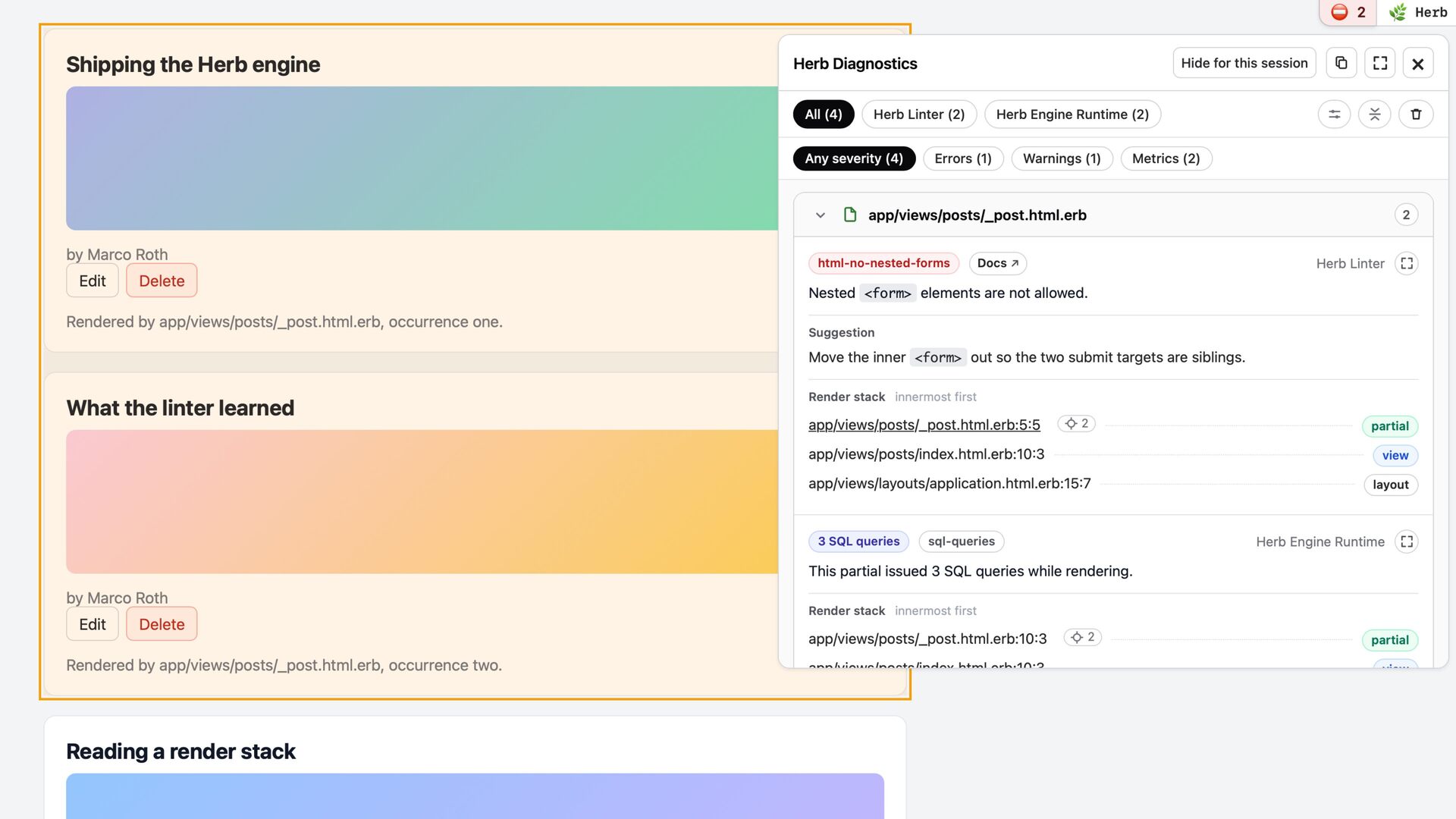Copy diagnostics with the clipboard icon
The width and height of the screenshot is (1456, 819).
point(1341,63)
